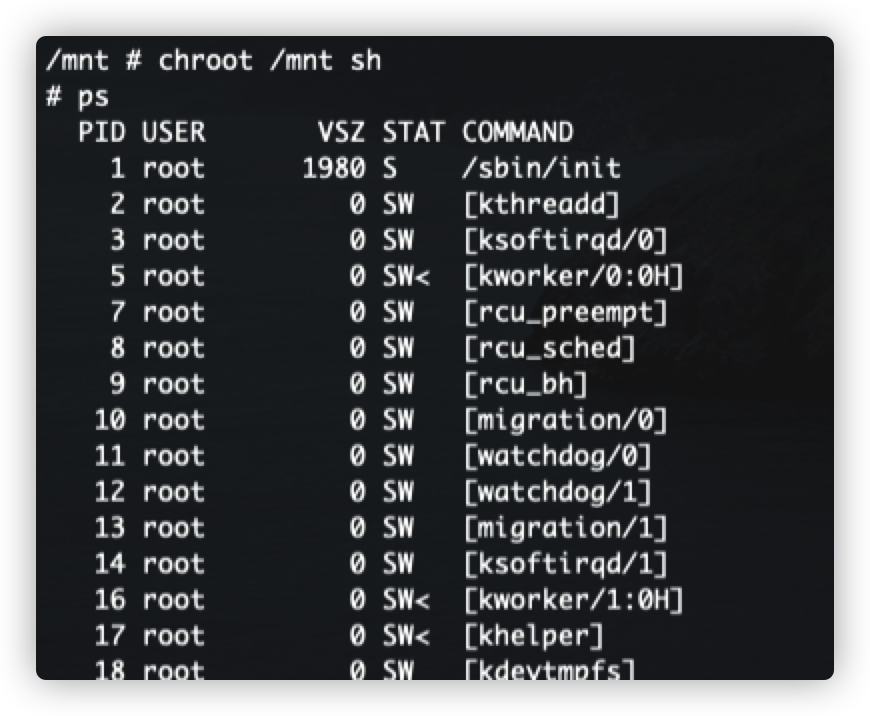Click the [rcu_preempt] process name
This screenshot has width=870, height=716.
click(x=565, y=312)
